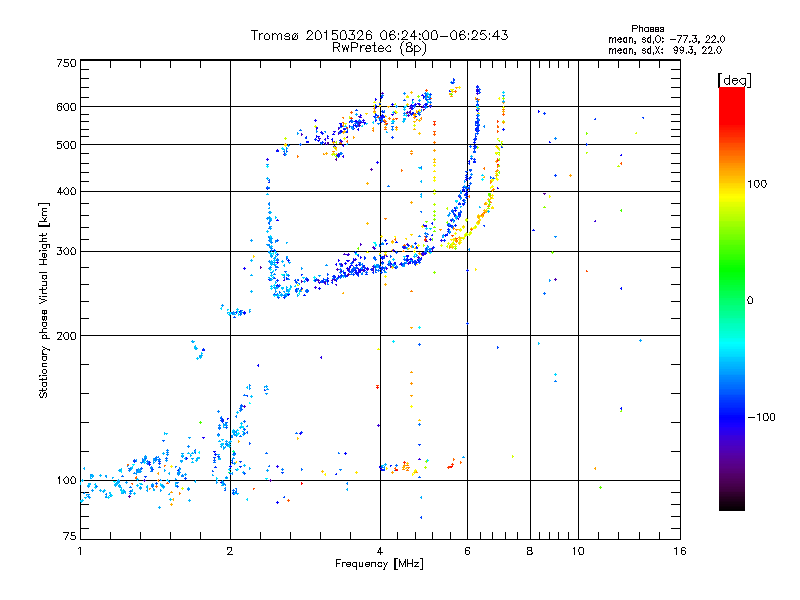Click the 'mean, sd,X: 99.3, 22.0' line
Viewport: 800px width, 600px height.
pos(665,50)
